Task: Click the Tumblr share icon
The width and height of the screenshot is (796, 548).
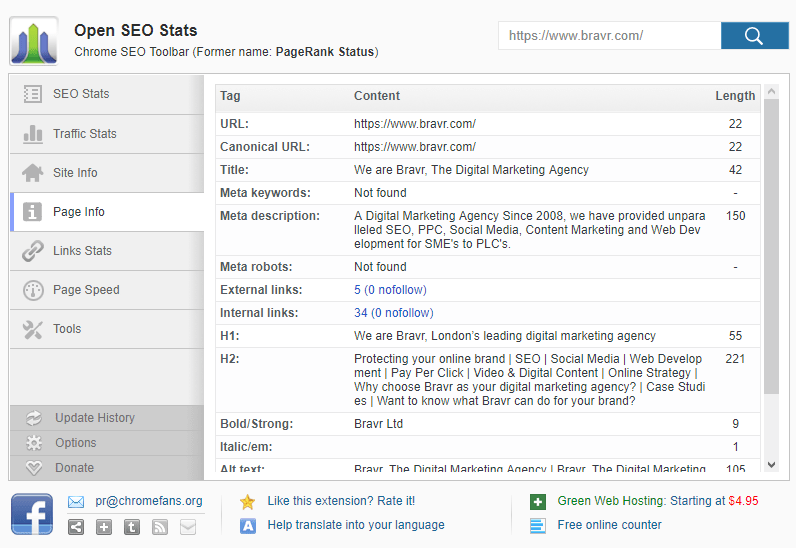Action: [x=131, y=527]
